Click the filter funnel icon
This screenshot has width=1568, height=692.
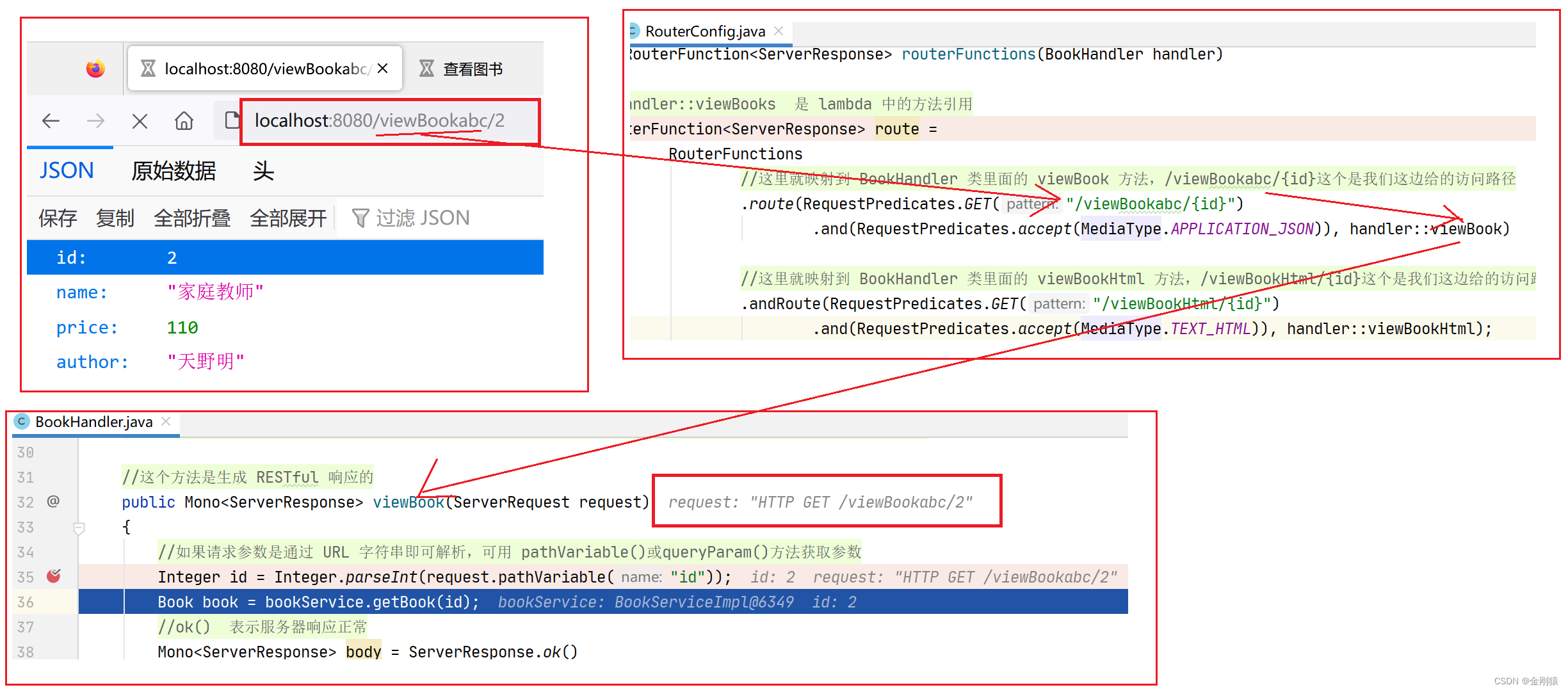pyautogui.click(x=360, y=218)
